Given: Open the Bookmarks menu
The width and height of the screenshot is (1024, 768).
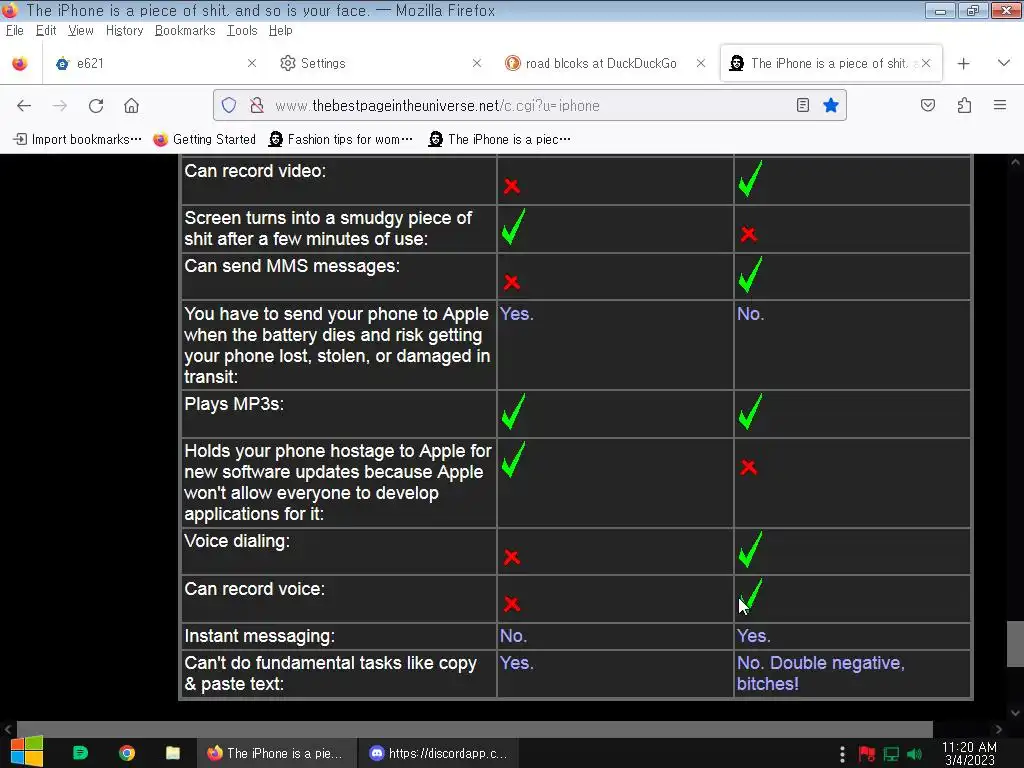Looking at the screenshot, I should tap(185, 31).
